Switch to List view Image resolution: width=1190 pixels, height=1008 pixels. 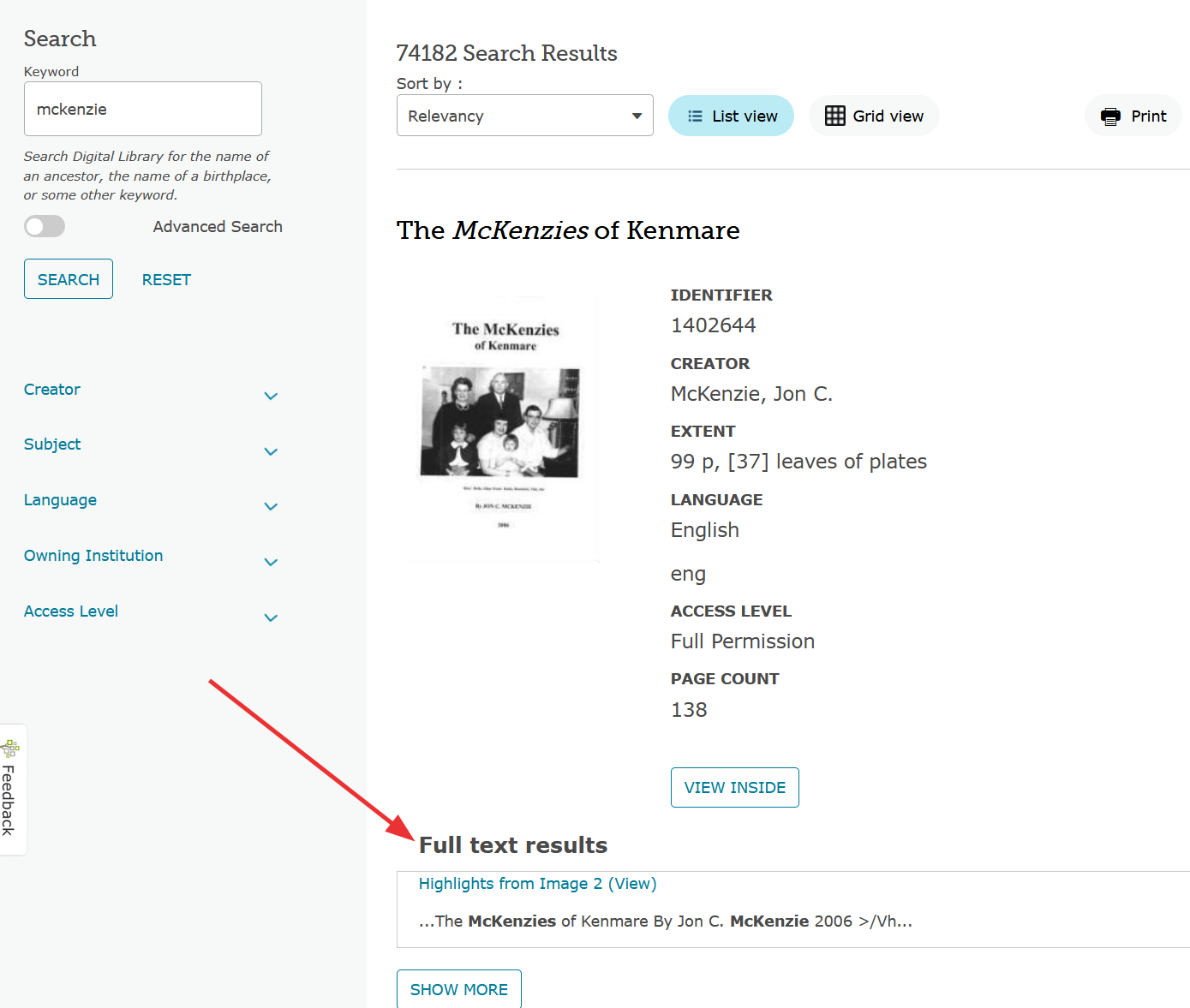tap(731, 116)
